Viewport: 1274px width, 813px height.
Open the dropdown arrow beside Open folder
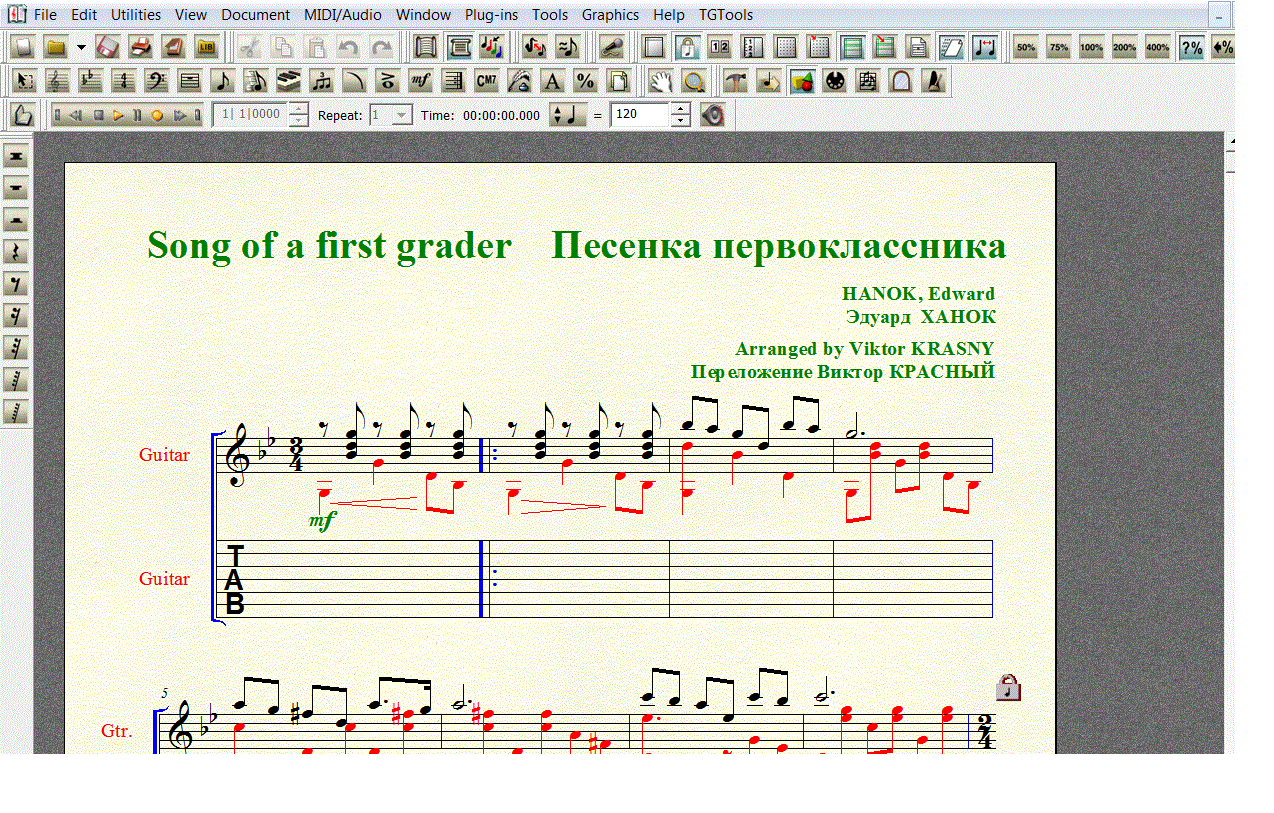tap(80, 47)
